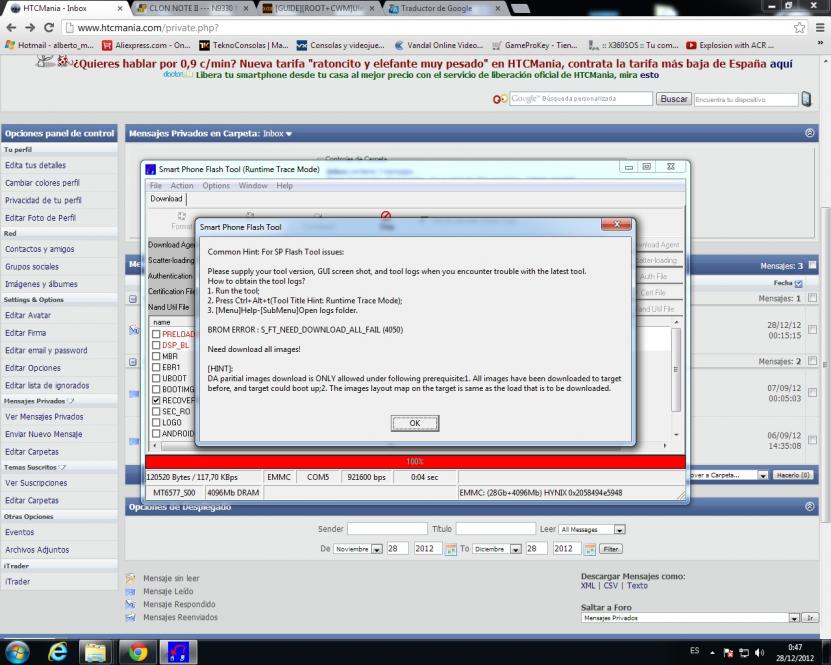Open the TeknoConsolas bookmark
The height and width of the screenshot is (665, 831).
(244, 46)
